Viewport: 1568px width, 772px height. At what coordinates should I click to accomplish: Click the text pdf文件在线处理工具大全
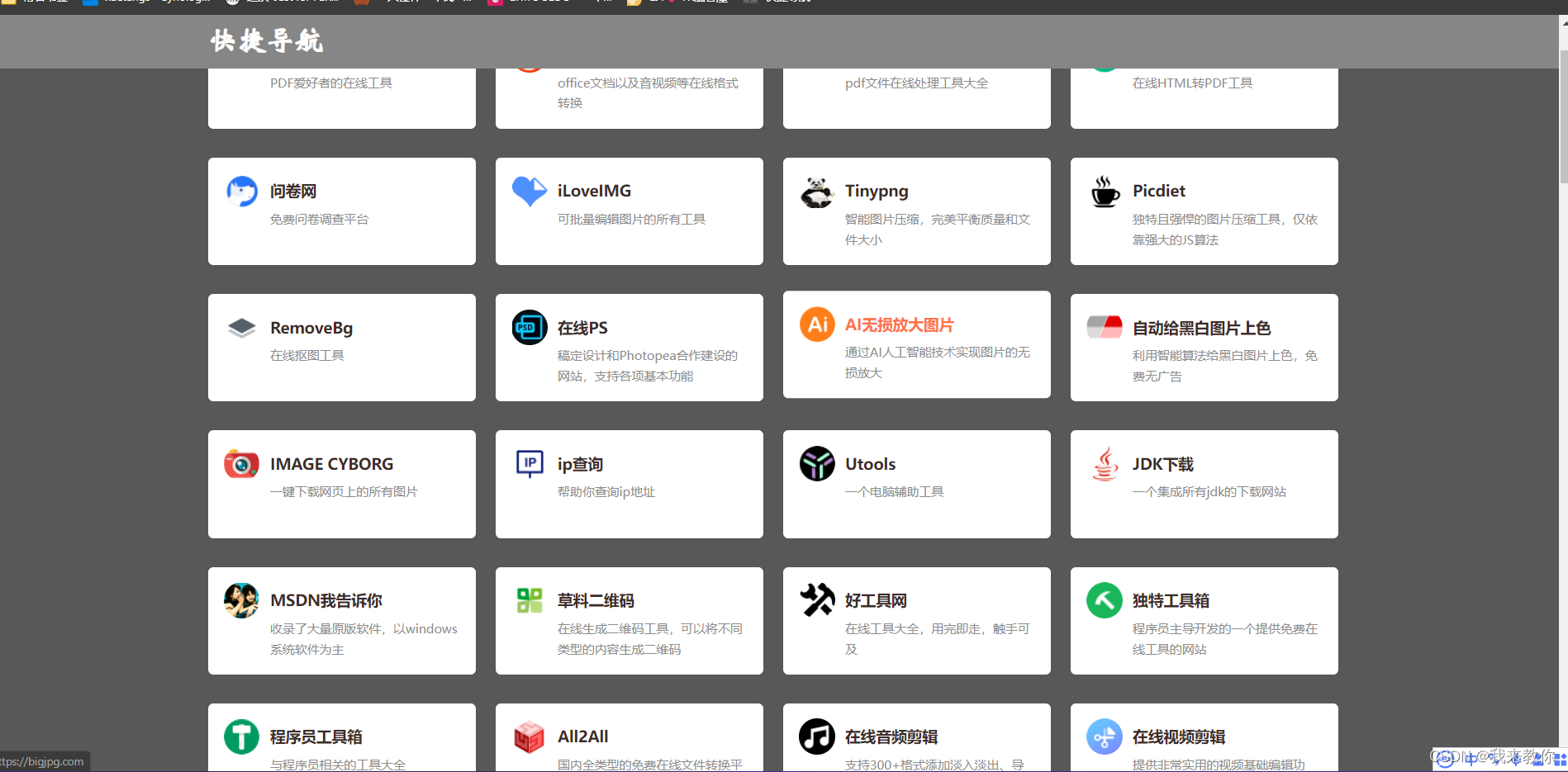[x=916, y=83]
